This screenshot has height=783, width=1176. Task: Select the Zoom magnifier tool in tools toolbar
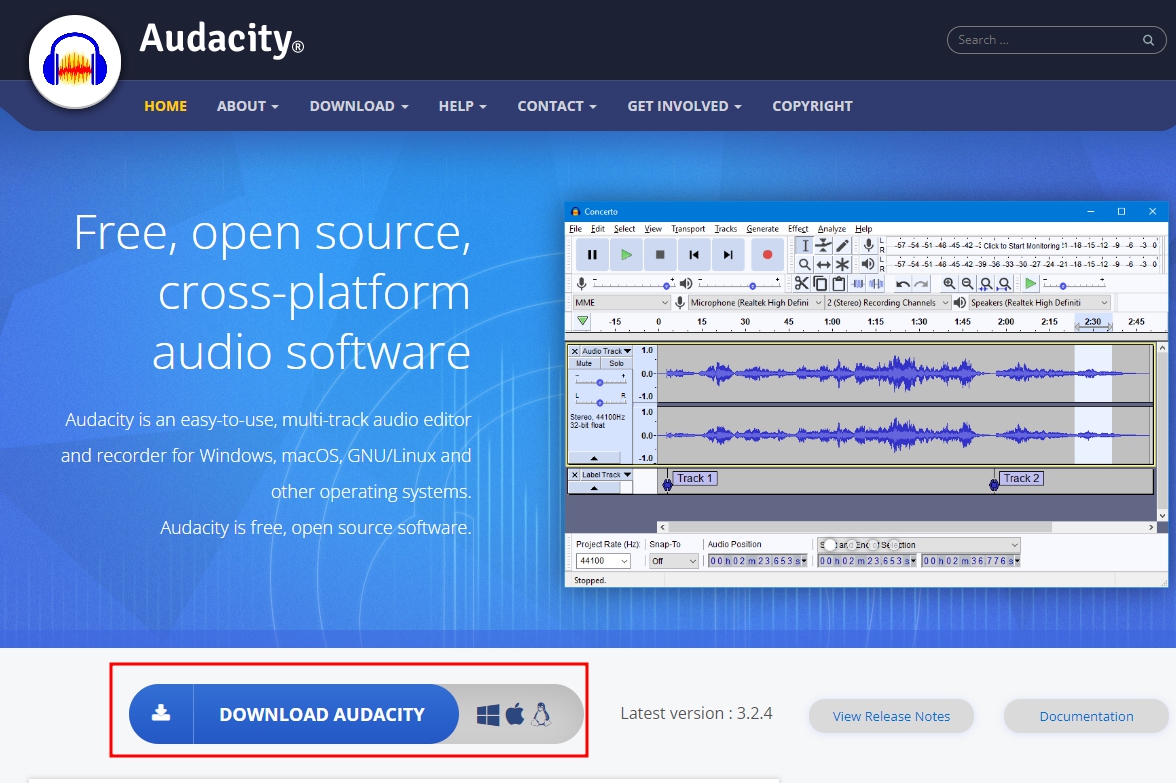pyautogui.click(x=805, y=264)
